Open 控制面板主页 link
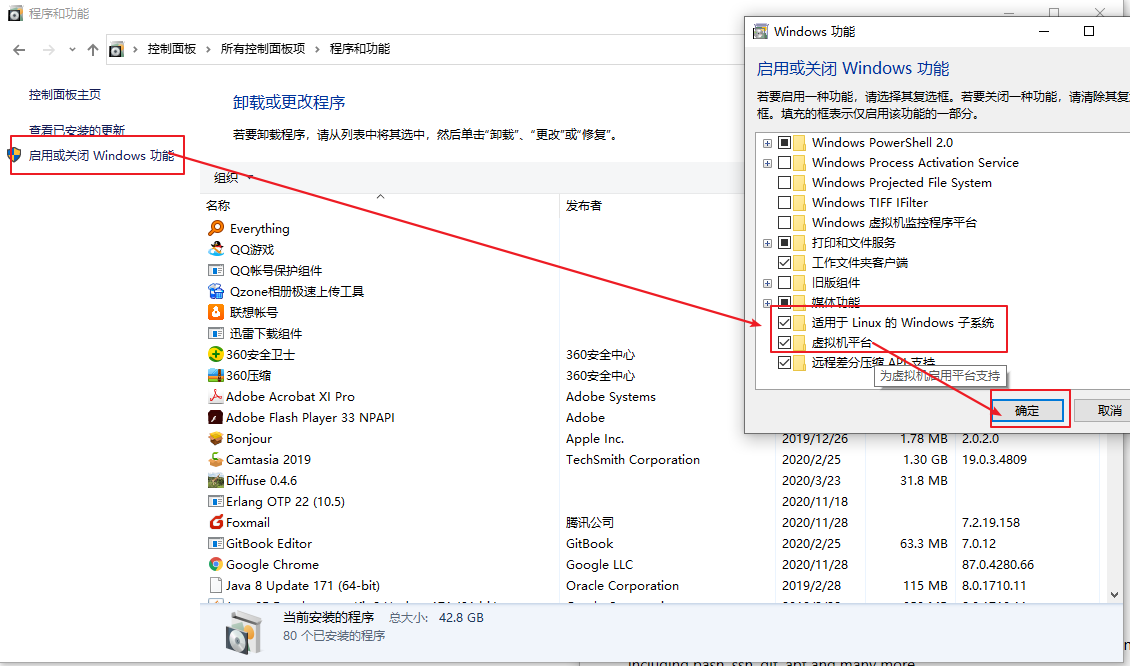The height and width of the screenshot is (666, 1130). coord(65,94)
